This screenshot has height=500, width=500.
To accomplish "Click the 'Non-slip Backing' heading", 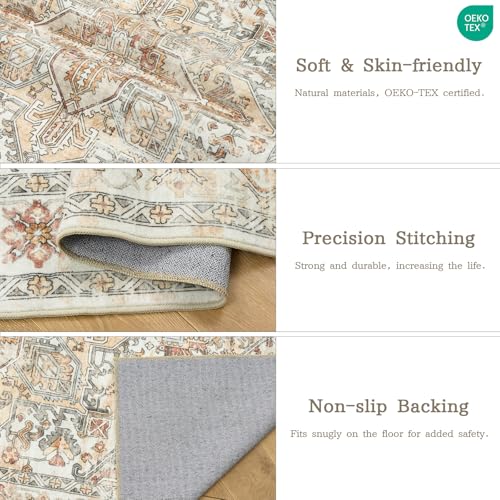I will point(389,406).
